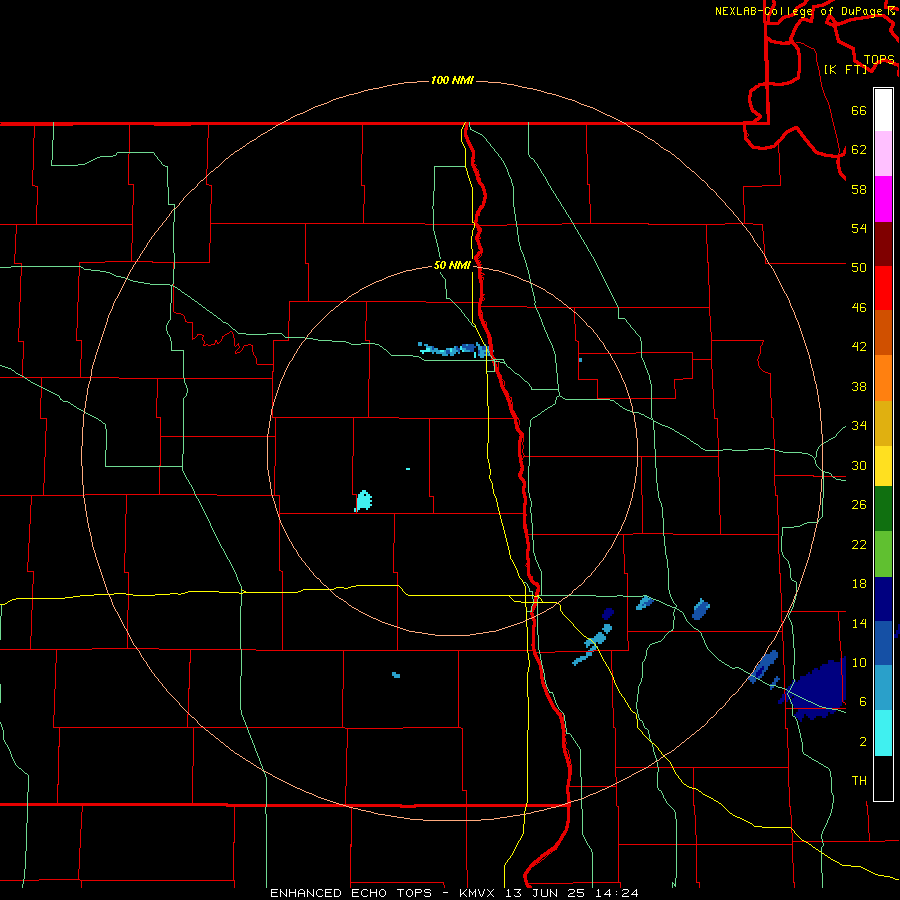The image size is (900, 900).
Task: Pick the bright yellow legend swatch
Action: pos(883,466)
